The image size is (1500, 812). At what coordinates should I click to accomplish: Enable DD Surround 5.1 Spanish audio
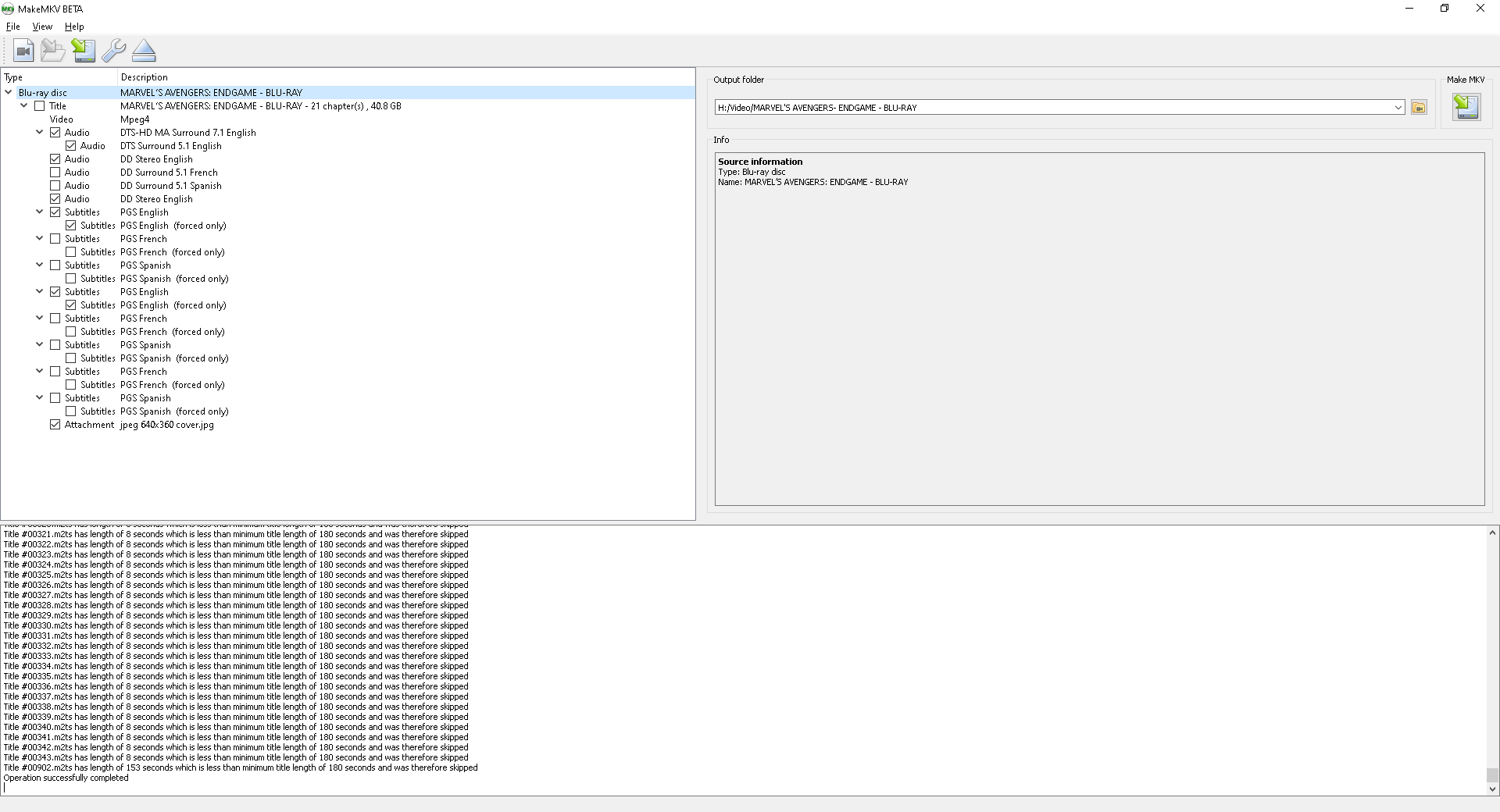[55, 186]
